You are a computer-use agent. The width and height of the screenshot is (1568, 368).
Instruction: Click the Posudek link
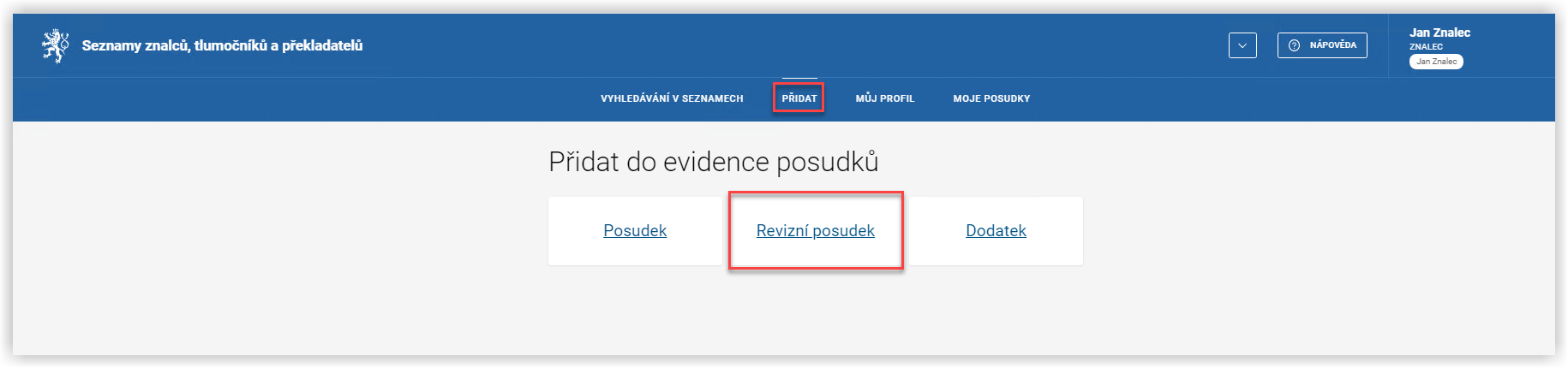click(635, 231)
